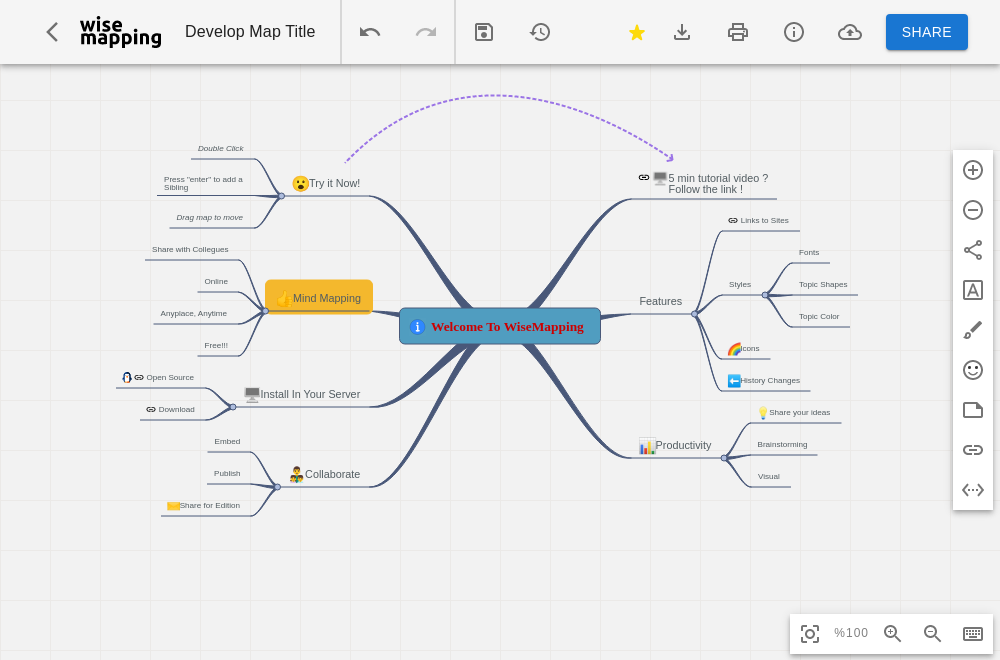Screen dimensions: 1000x660
Task: Undo the last edit
Action: (x=370, y=32)
